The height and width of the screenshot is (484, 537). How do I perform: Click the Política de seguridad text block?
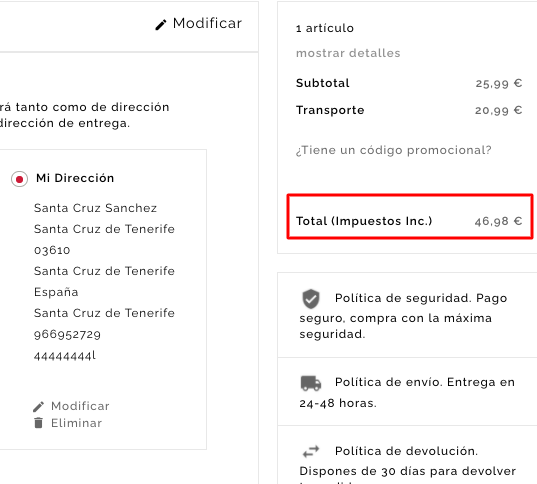(404, 316)
